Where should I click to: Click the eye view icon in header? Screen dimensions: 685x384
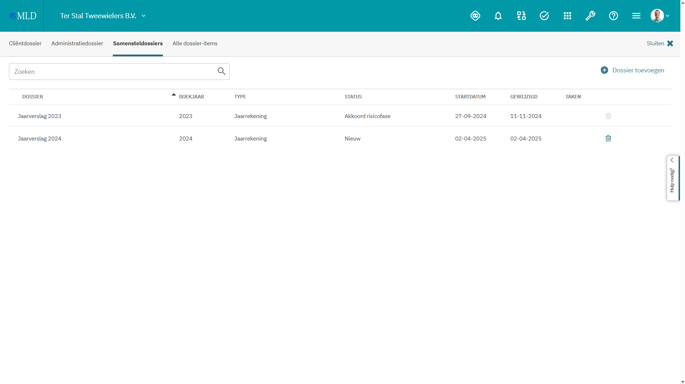click(475, 16)
